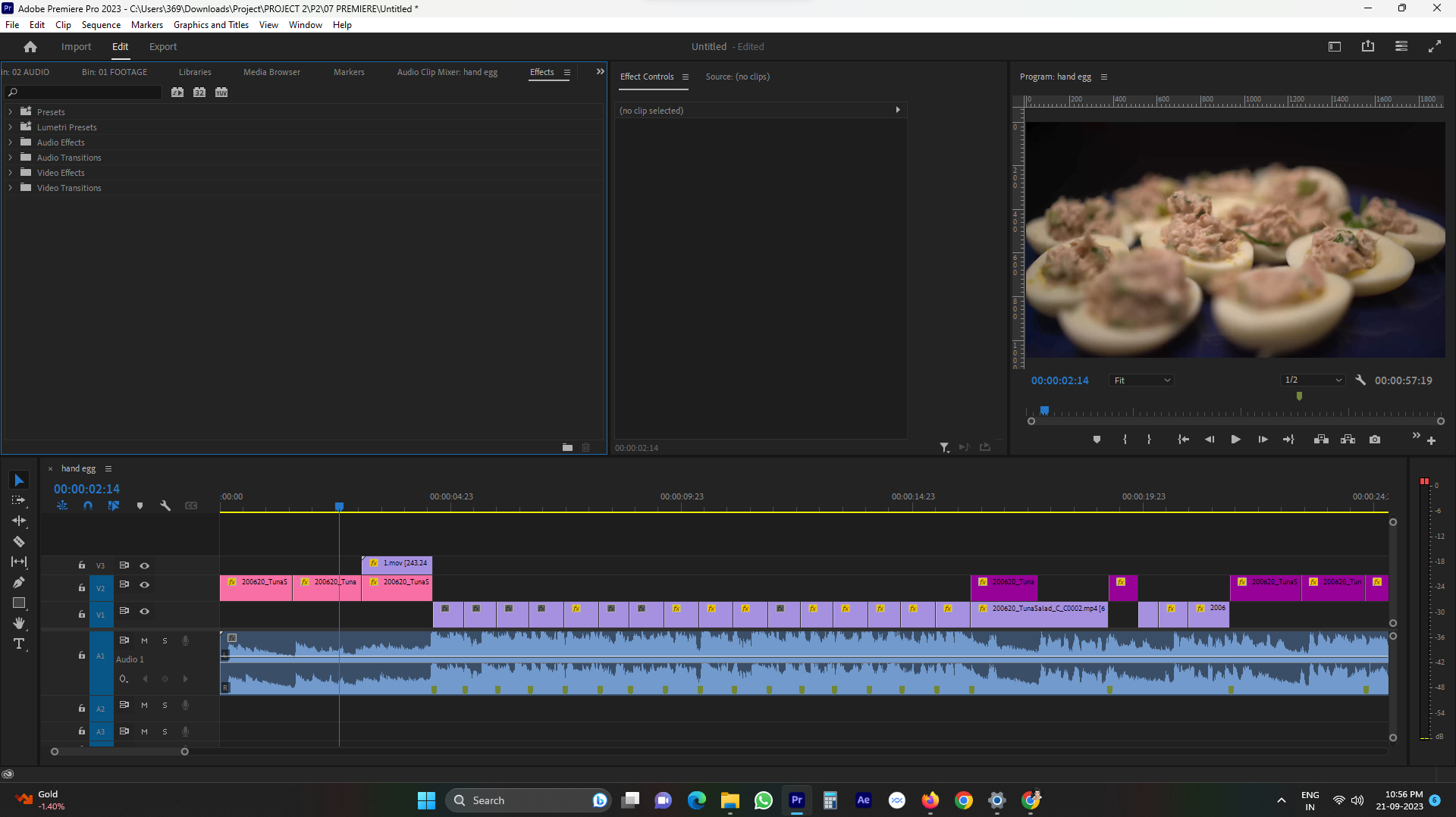Select the Rectangle tool
The image size is (1456, 817).
pos(19,603)
